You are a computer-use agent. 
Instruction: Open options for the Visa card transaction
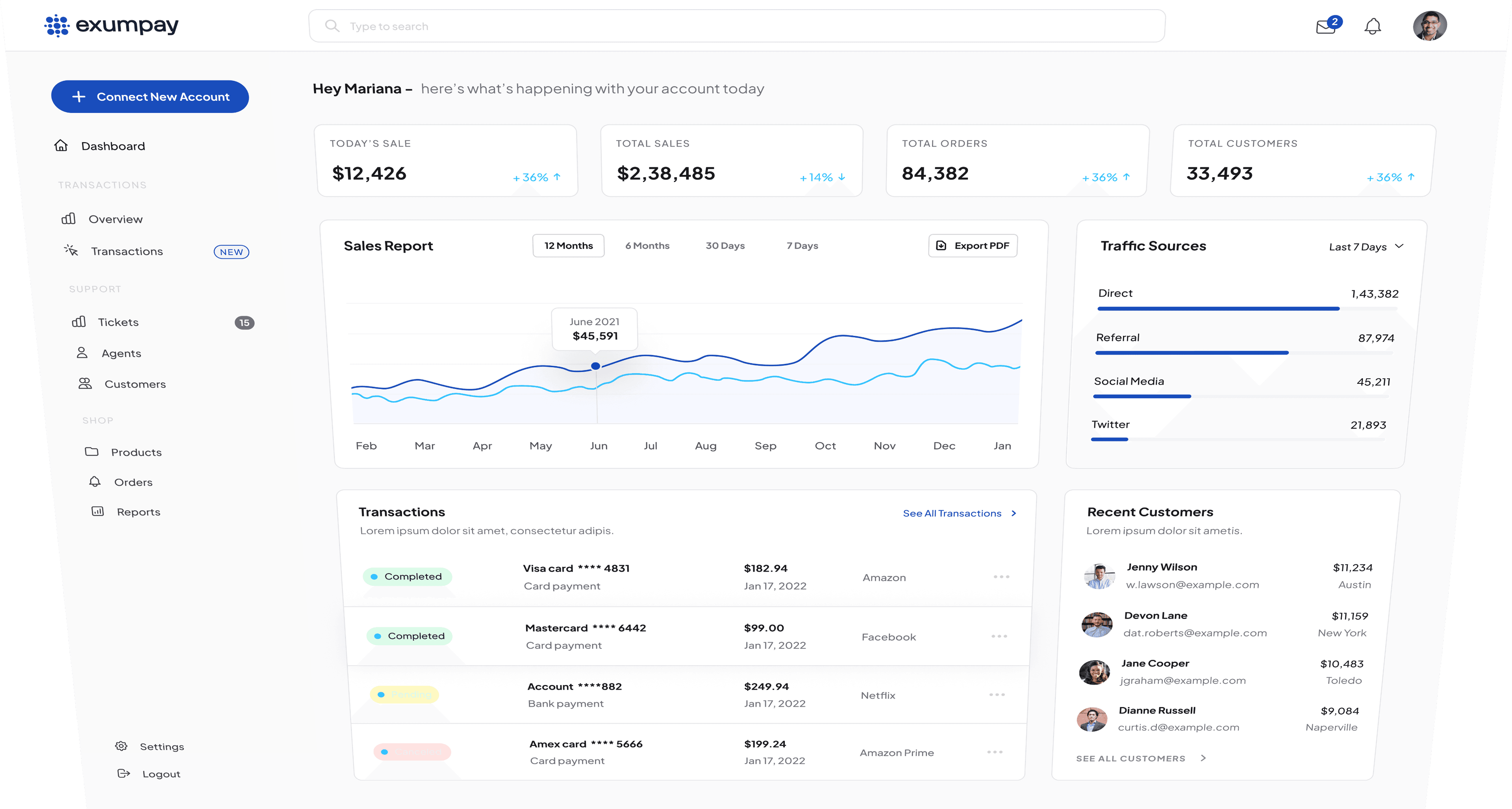(1001, 577)
